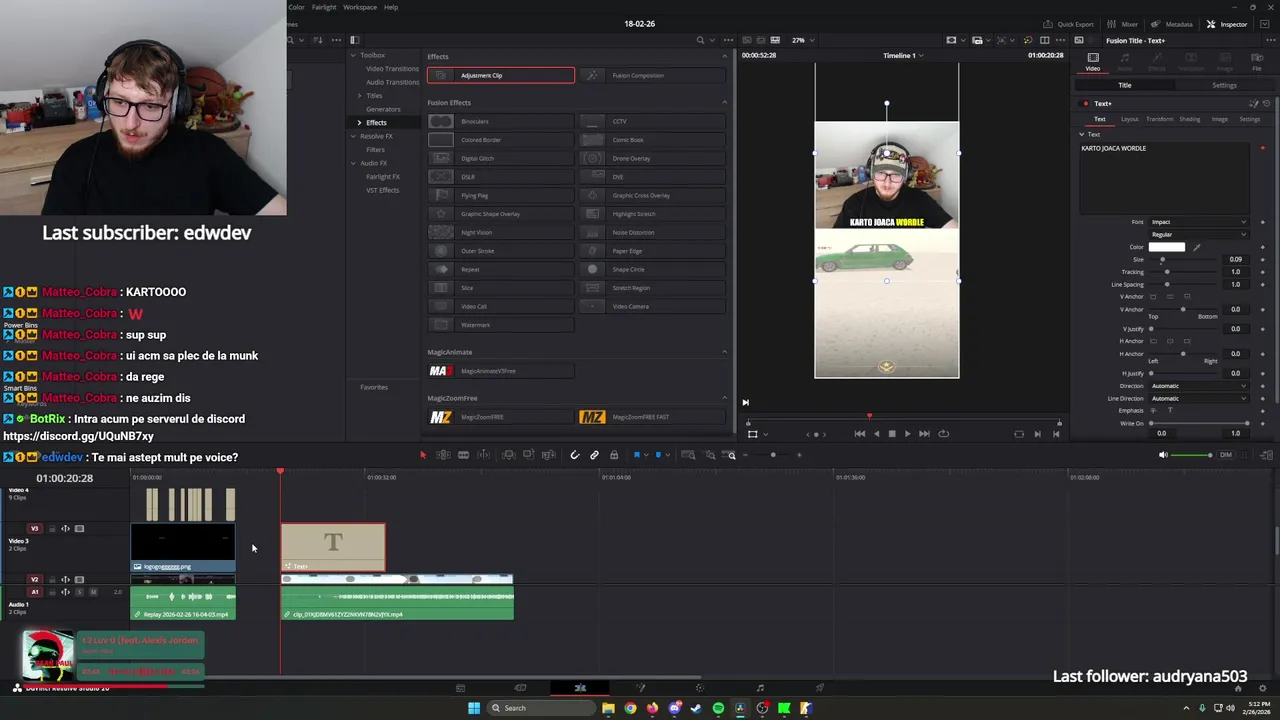Add a blue flag marker
This screenshot has width=1280, height=720.
coord(636,455)
